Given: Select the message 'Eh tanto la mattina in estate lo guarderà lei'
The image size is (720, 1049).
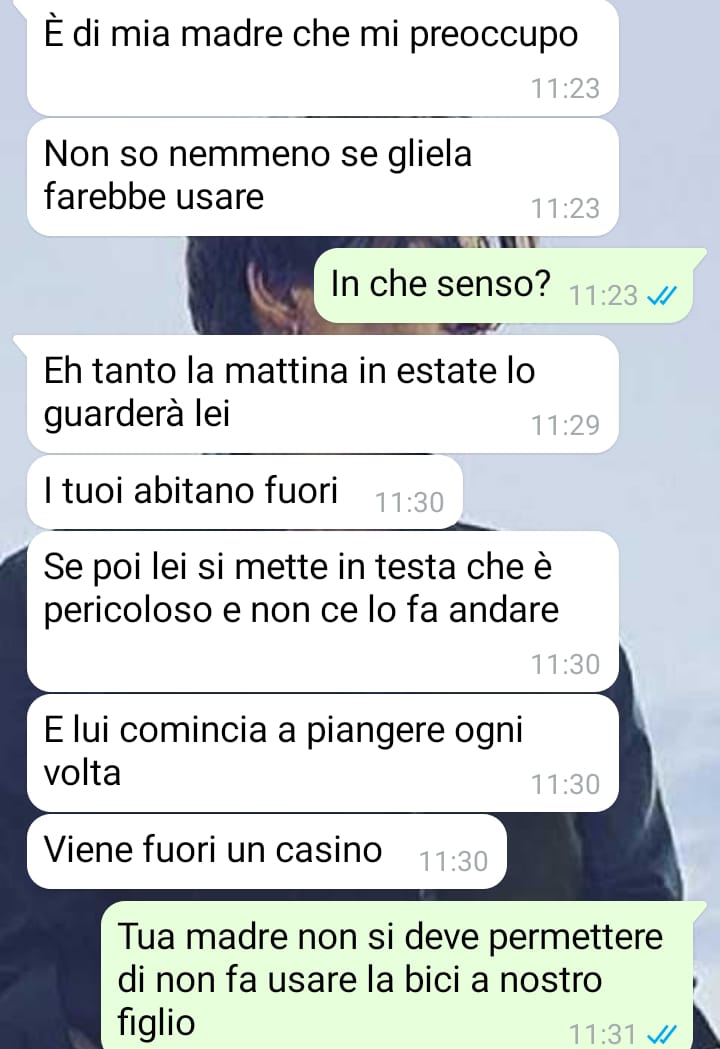Looking at the screenshot, I should click(322, 394).
